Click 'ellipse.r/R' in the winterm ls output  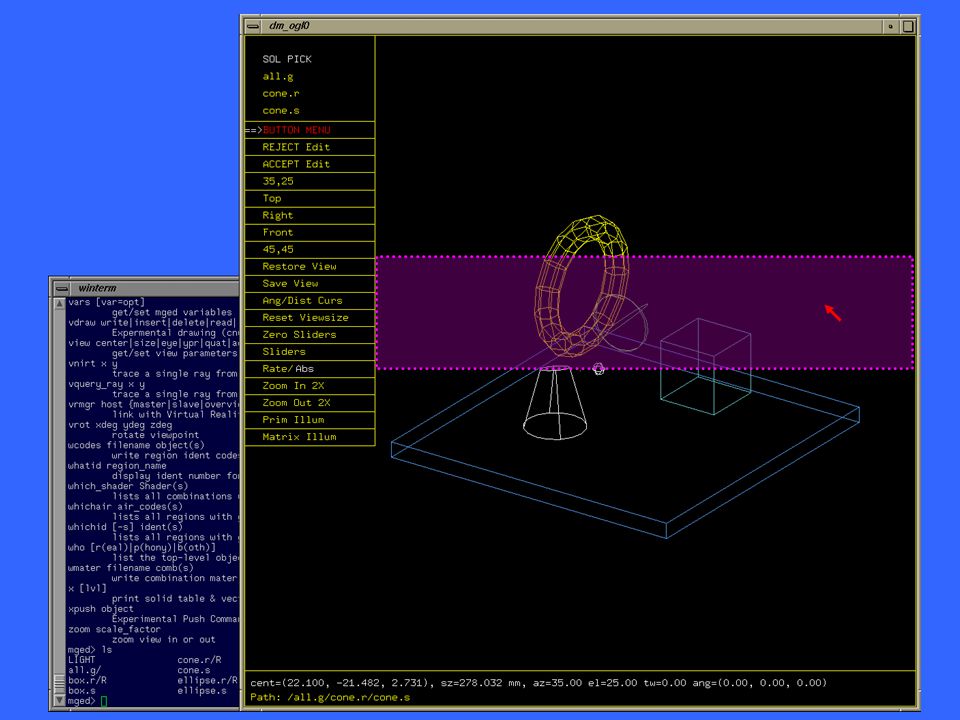tap(208, 680)
